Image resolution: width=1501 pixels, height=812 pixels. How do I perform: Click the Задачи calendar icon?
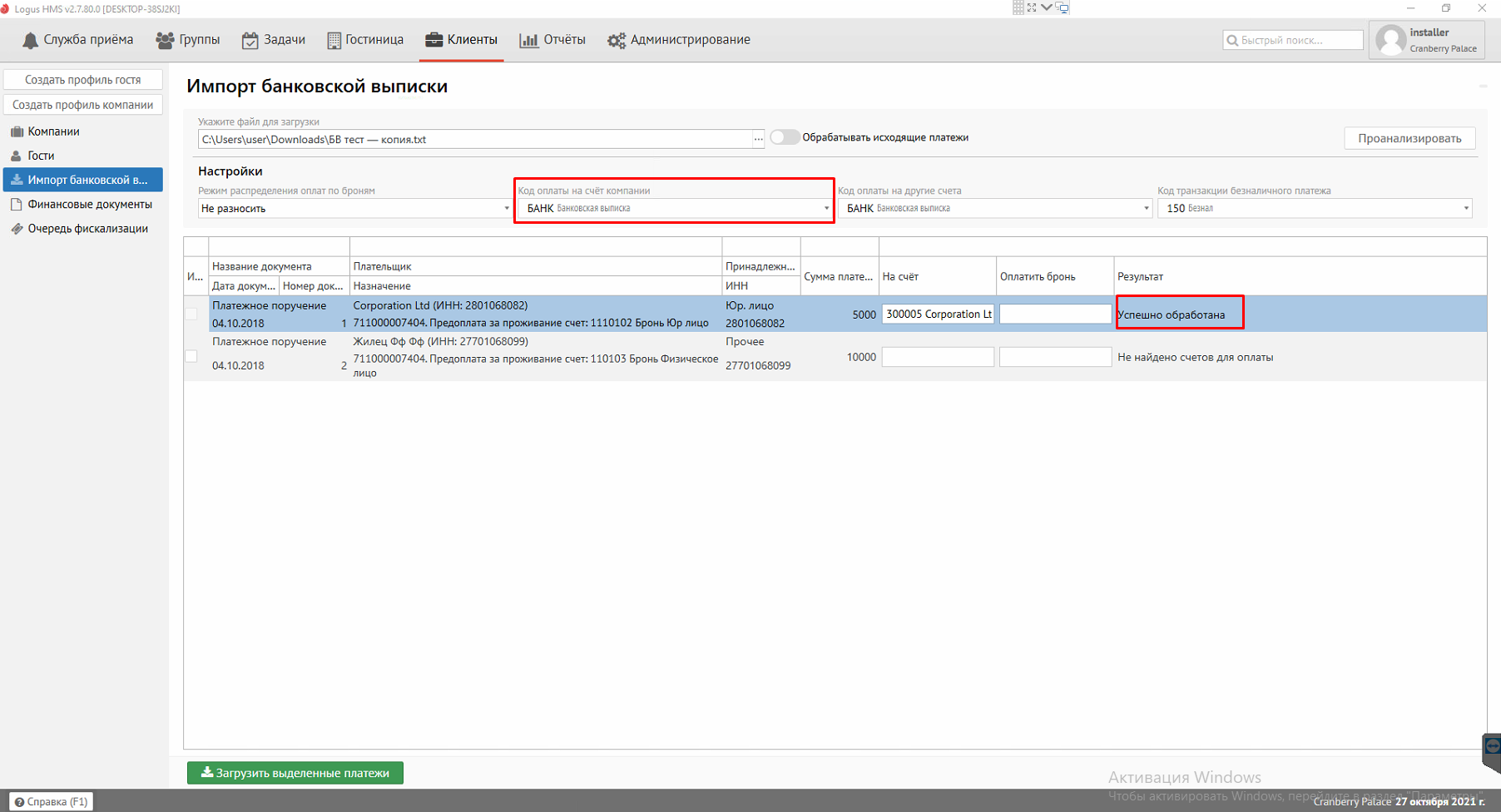[x=250, y=40]
